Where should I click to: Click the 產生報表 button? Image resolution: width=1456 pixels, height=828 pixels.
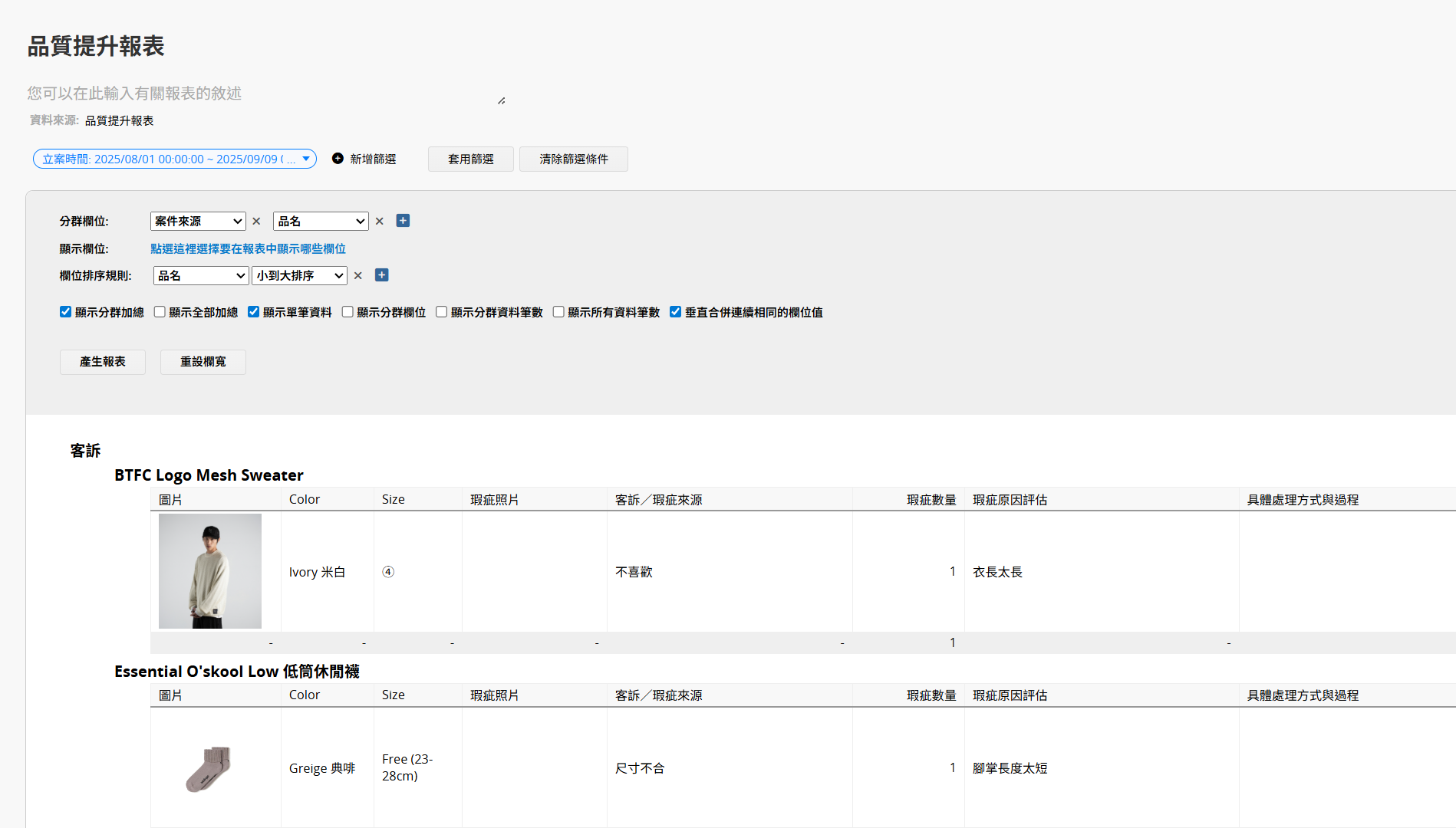(103, 362)
